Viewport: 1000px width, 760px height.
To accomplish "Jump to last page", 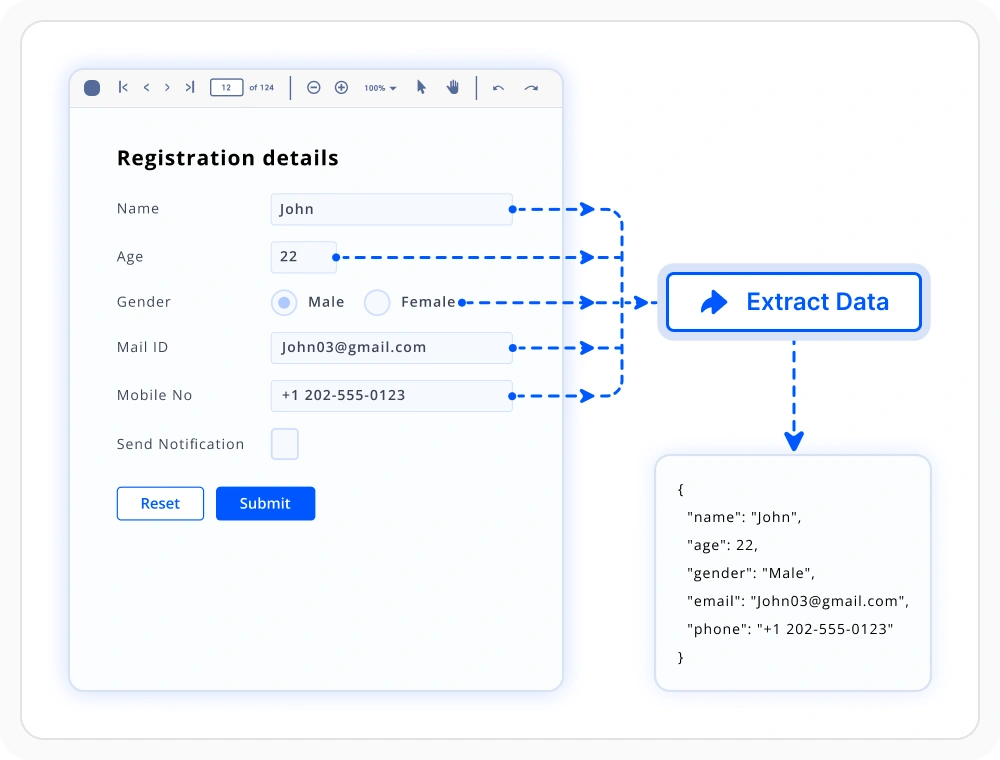I will click(189, 87).
